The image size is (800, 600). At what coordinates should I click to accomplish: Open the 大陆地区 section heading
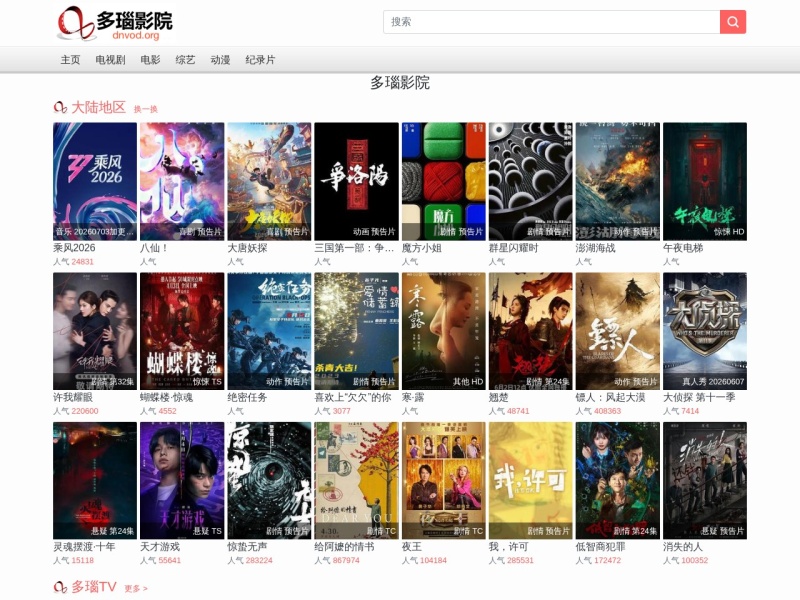tap(98, 107)
